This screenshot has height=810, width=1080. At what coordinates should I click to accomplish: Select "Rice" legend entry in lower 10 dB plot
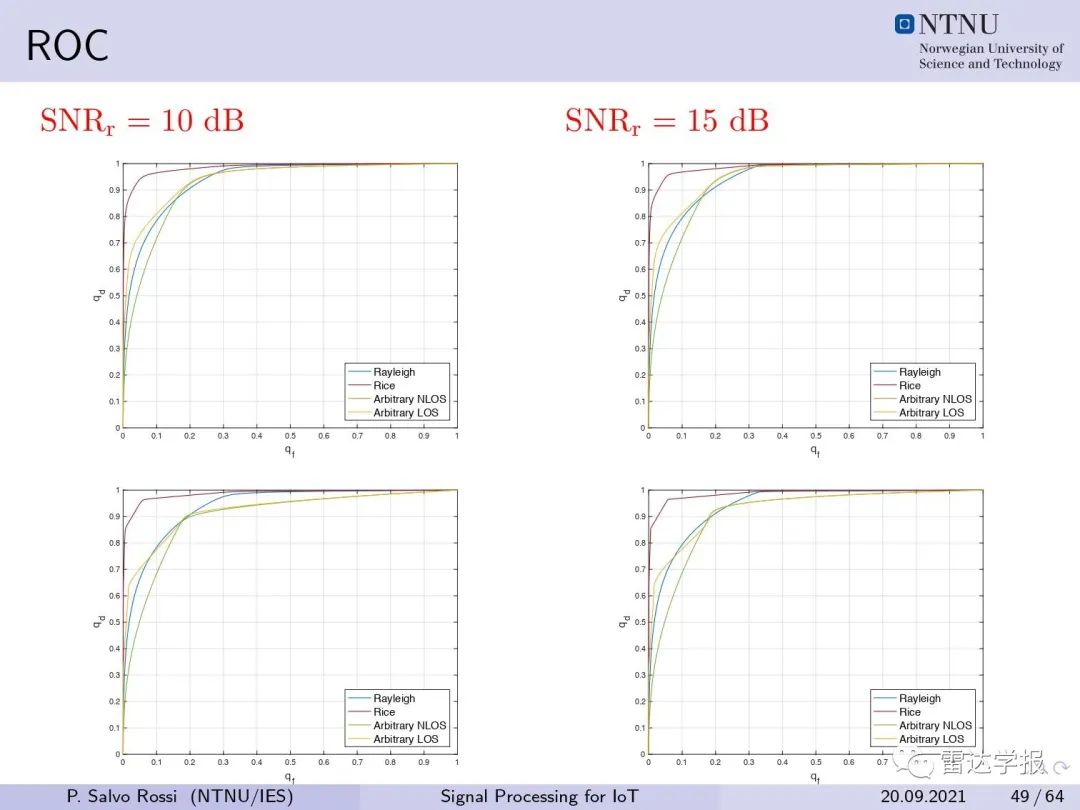coord(384,712)
